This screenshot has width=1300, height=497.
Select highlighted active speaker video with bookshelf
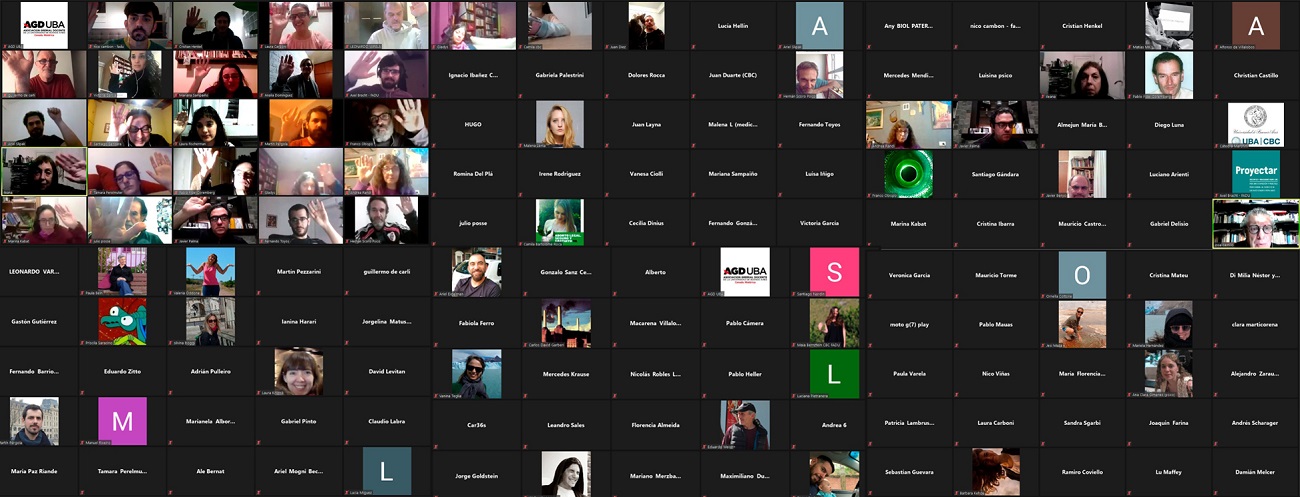pos(1255,222)
